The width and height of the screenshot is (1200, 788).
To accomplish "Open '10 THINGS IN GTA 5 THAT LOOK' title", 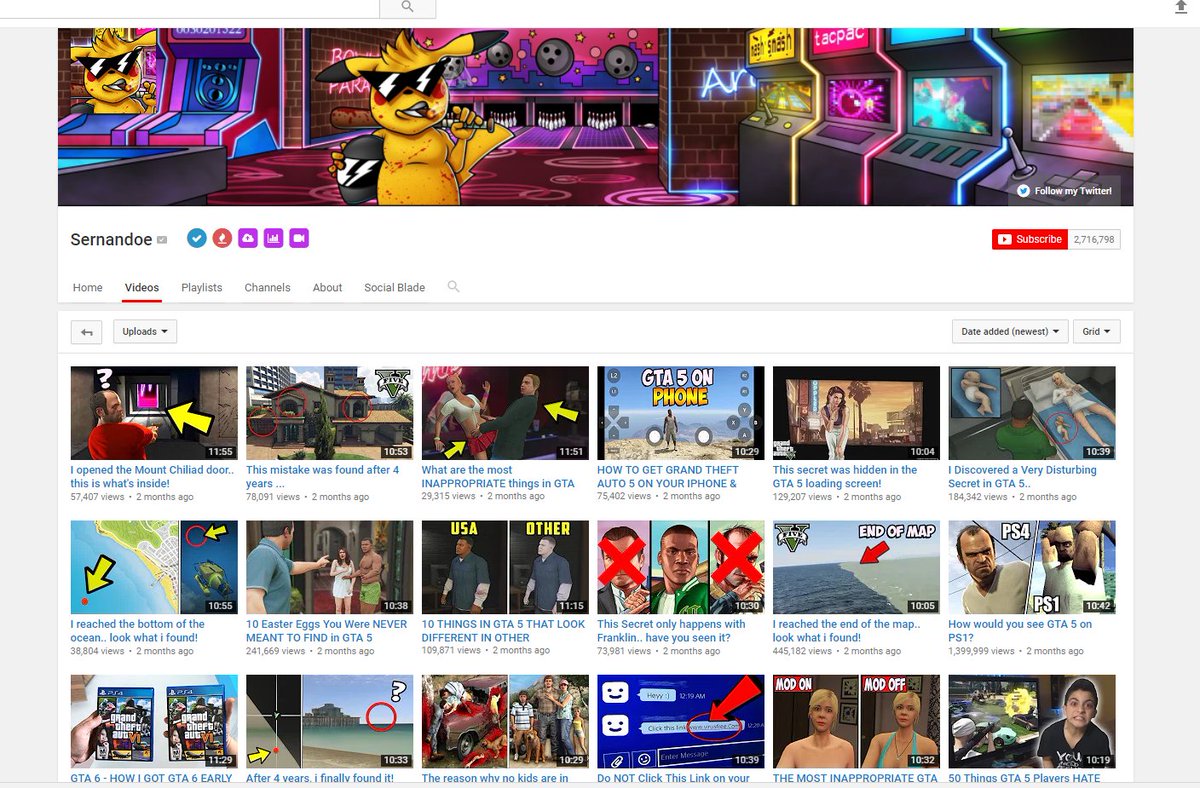I will point(503,630).
